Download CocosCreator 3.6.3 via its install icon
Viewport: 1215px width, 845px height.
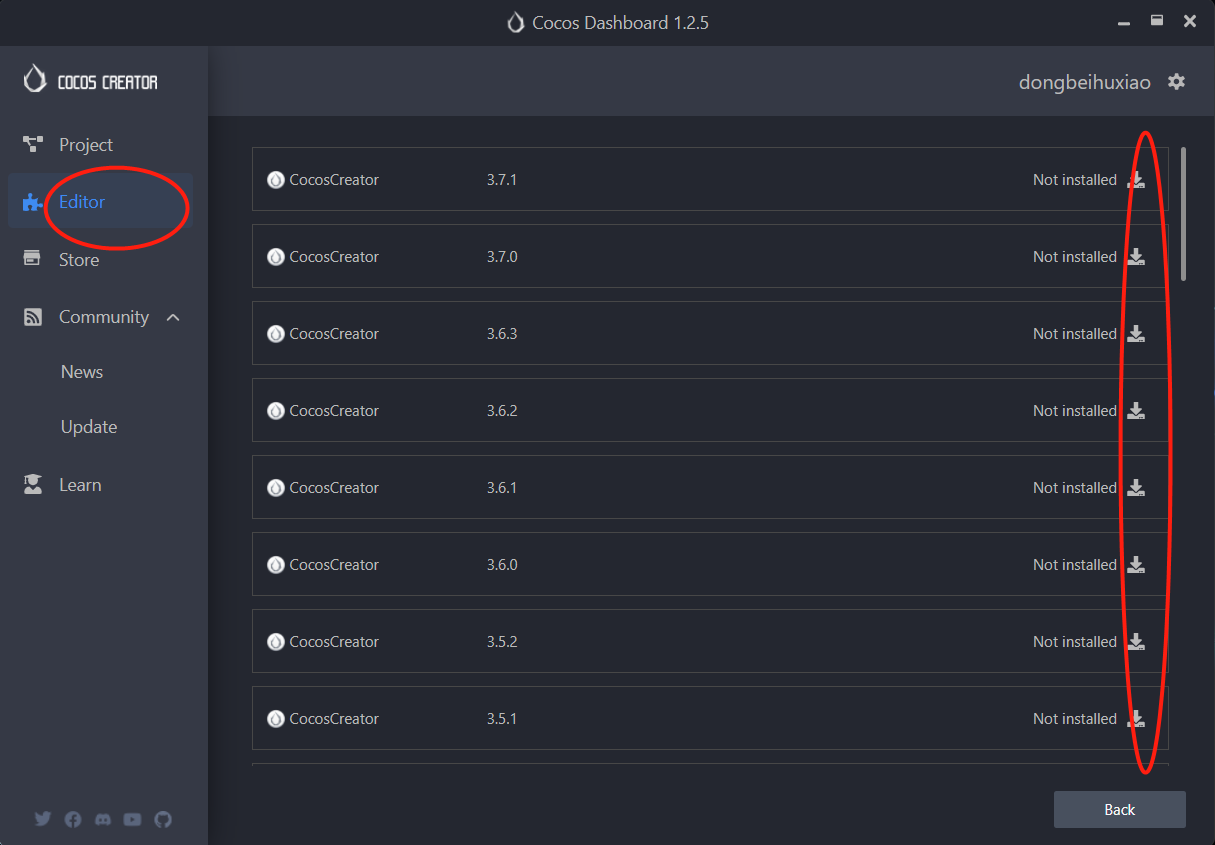[x=1136, y=334]
